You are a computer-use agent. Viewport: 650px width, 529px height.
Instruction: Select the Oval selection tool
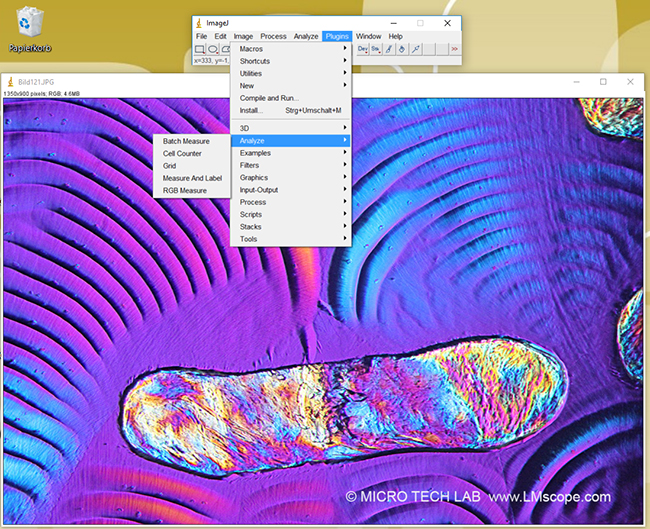click(x=213, y=49)
